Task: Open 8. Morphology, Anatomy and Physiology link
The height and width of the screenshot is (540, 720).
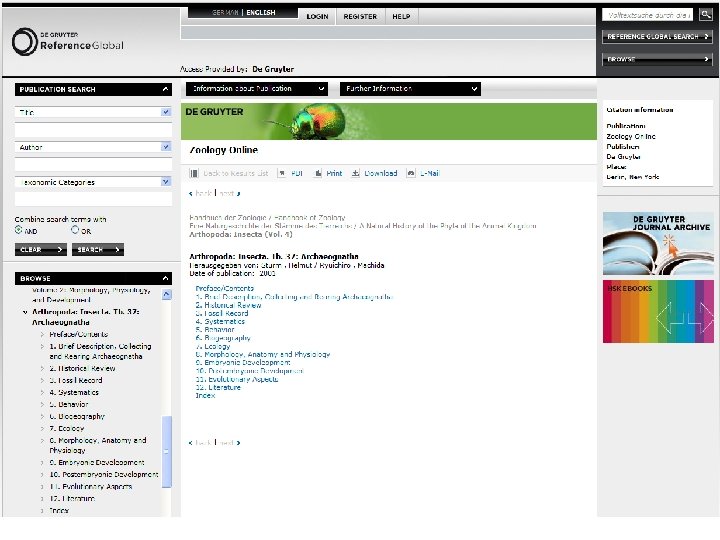Action: click(x=263, y=354)
